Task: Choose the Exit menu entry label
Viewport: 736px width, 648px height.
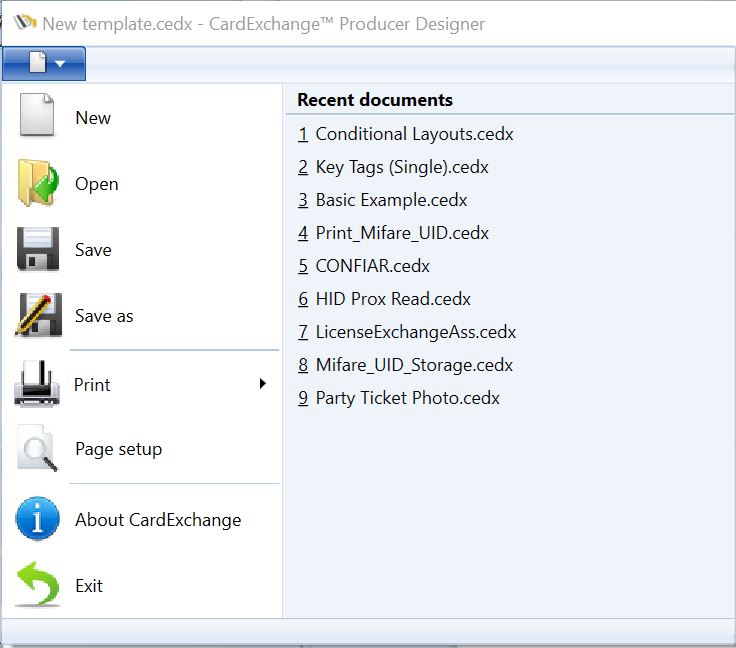Action: point(89,586)
